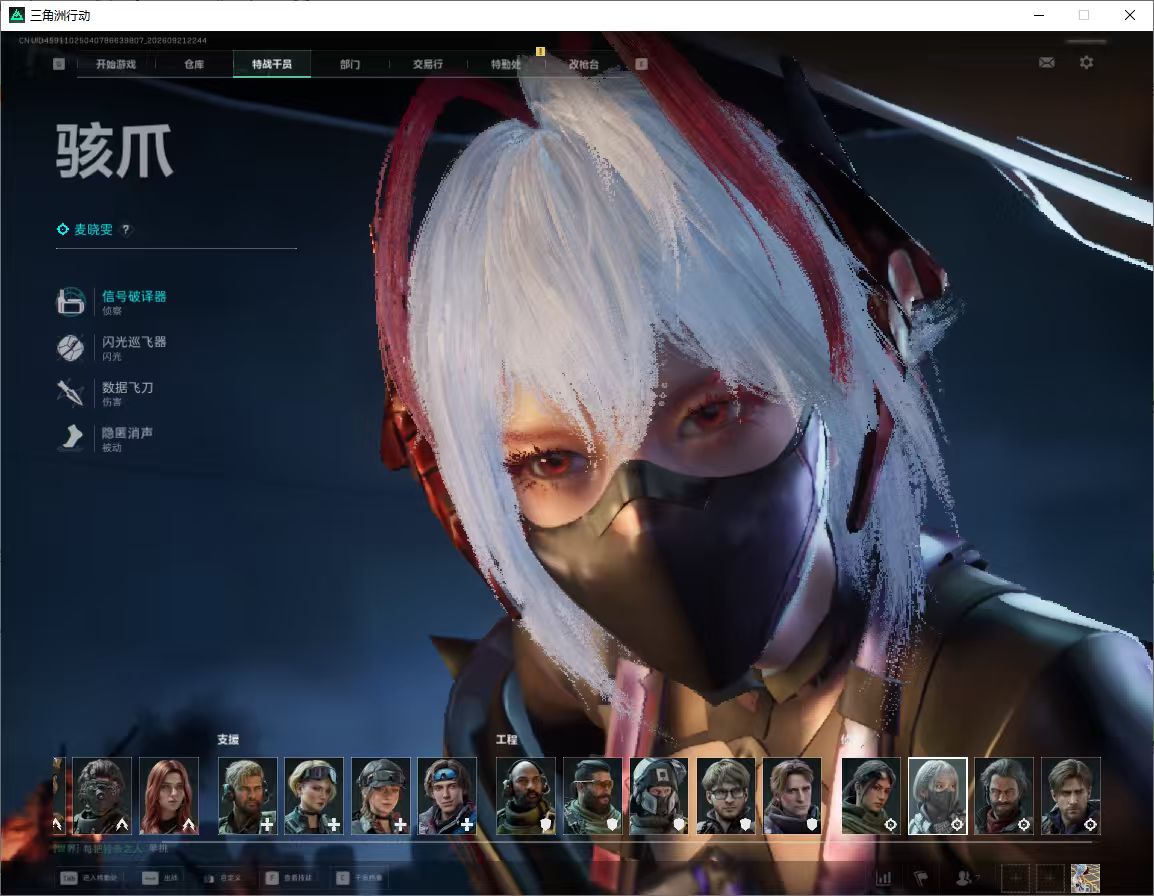
Task: Select the 信号破译器 skill icon
Action: click(71, 301)
